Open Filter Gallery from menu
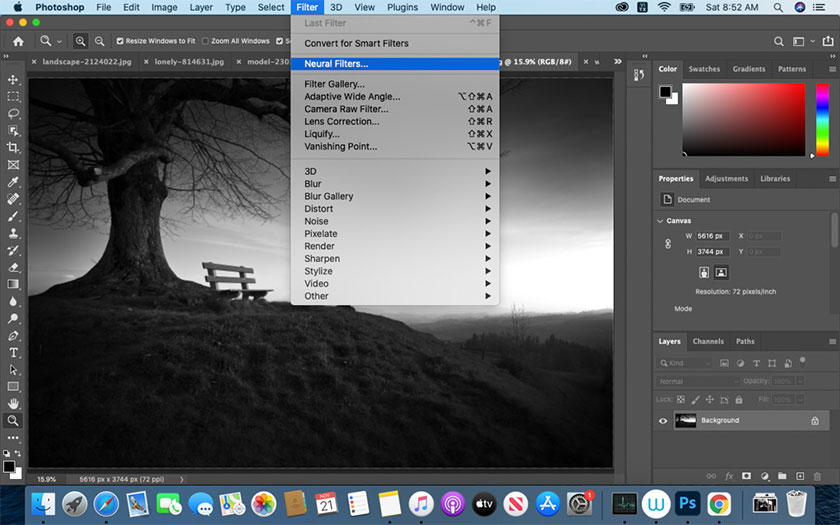 coord(396,84)
